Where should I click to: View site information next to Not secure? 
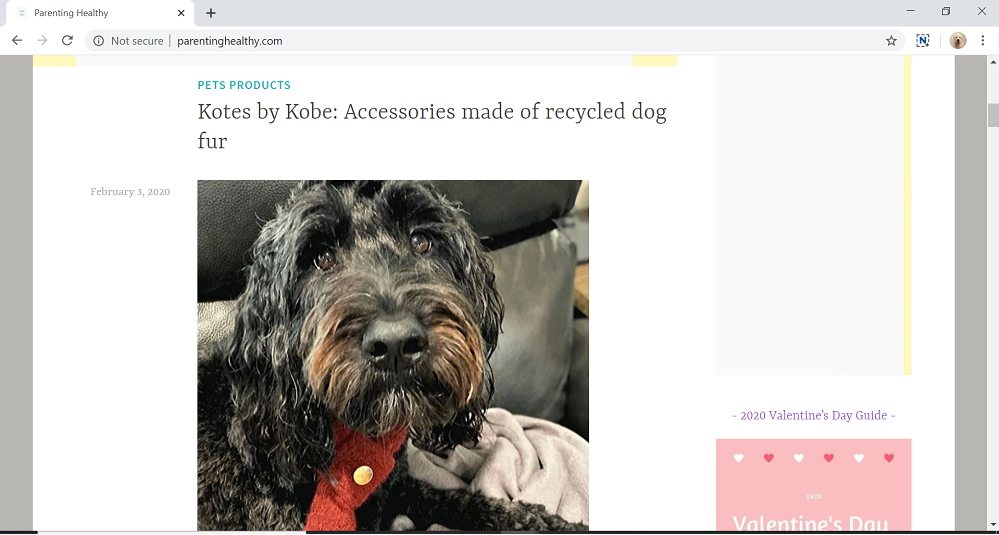pos(98,41)
